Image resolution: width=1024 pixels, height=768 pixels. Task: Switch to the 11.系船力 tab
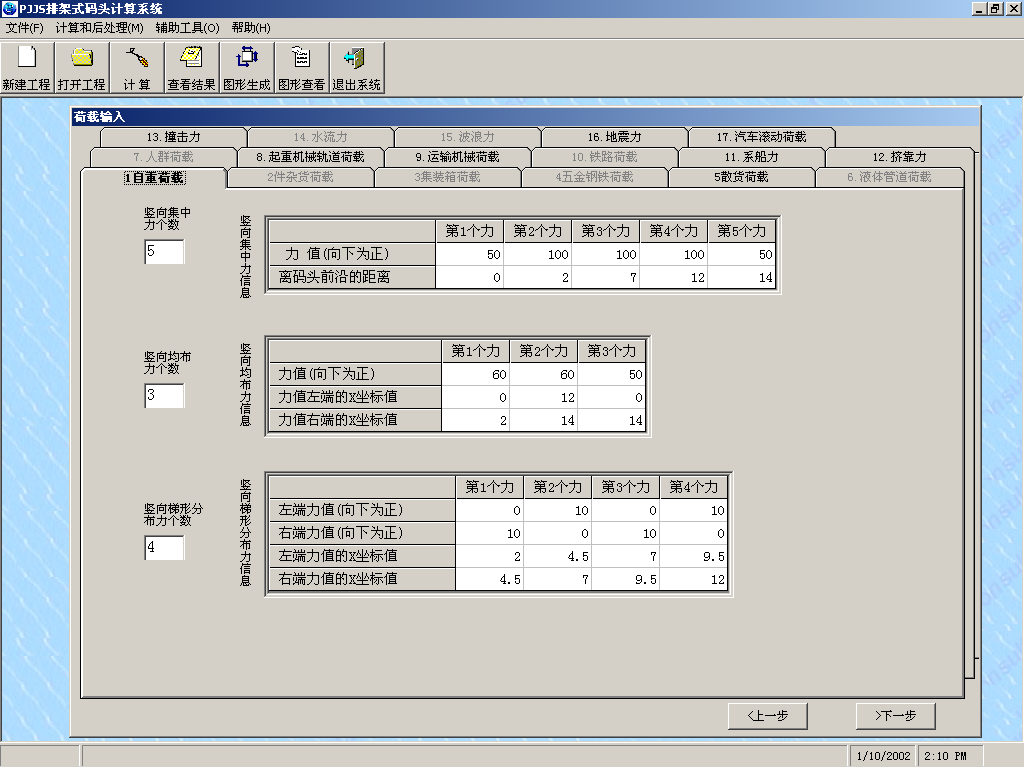(751, 157)
